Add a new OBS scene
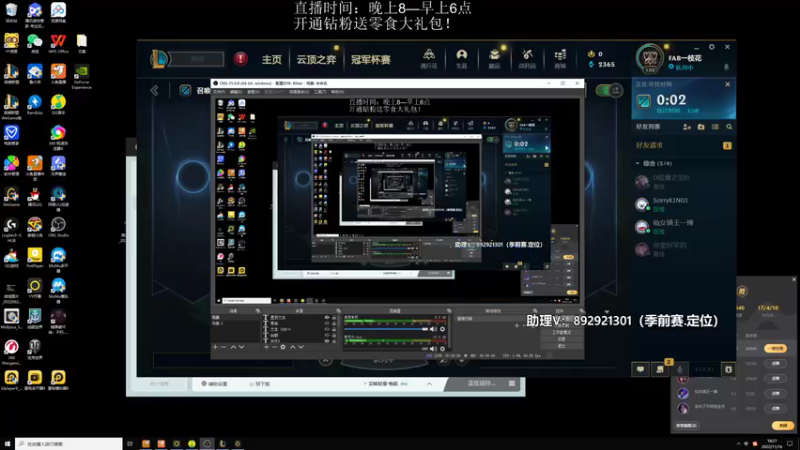 tap(215, 347)
